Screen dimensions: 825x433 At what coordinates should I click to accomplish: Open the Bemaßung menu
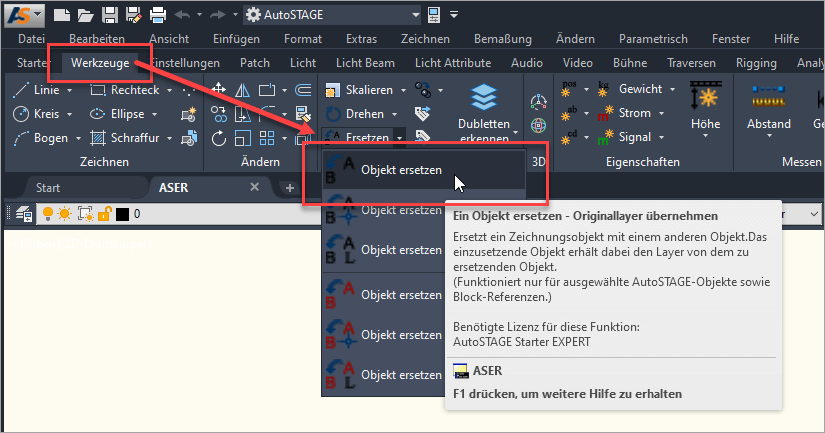coord(502,39)
